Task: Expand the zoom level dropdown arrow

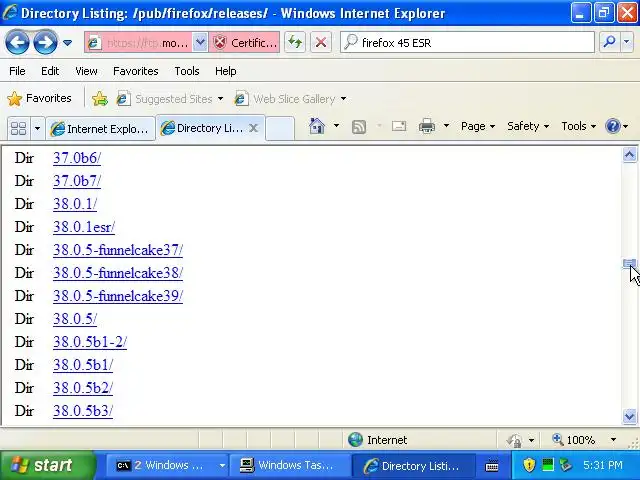Action: pos(613,440)
